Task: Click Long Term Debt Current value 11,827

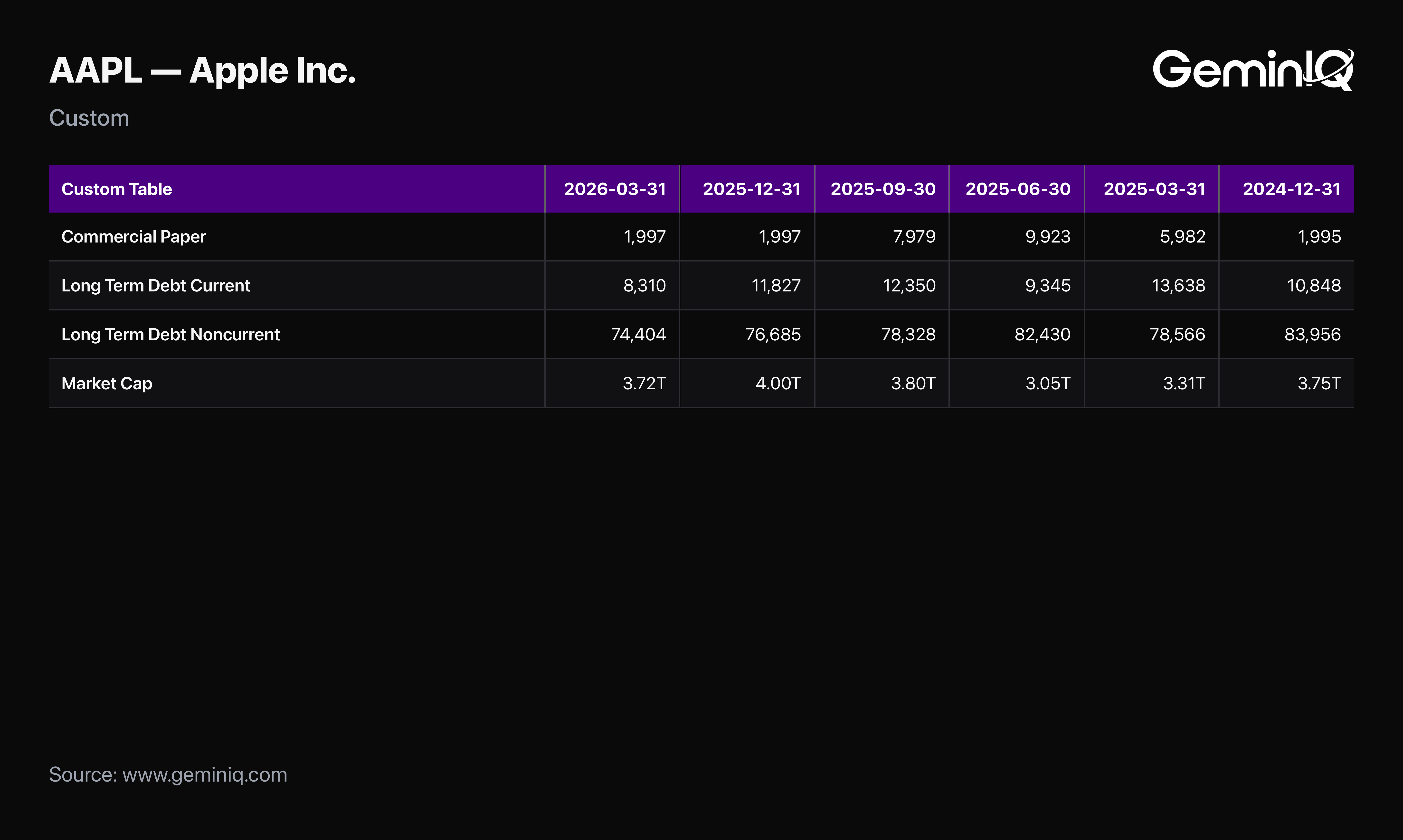Action: [776, 285]
